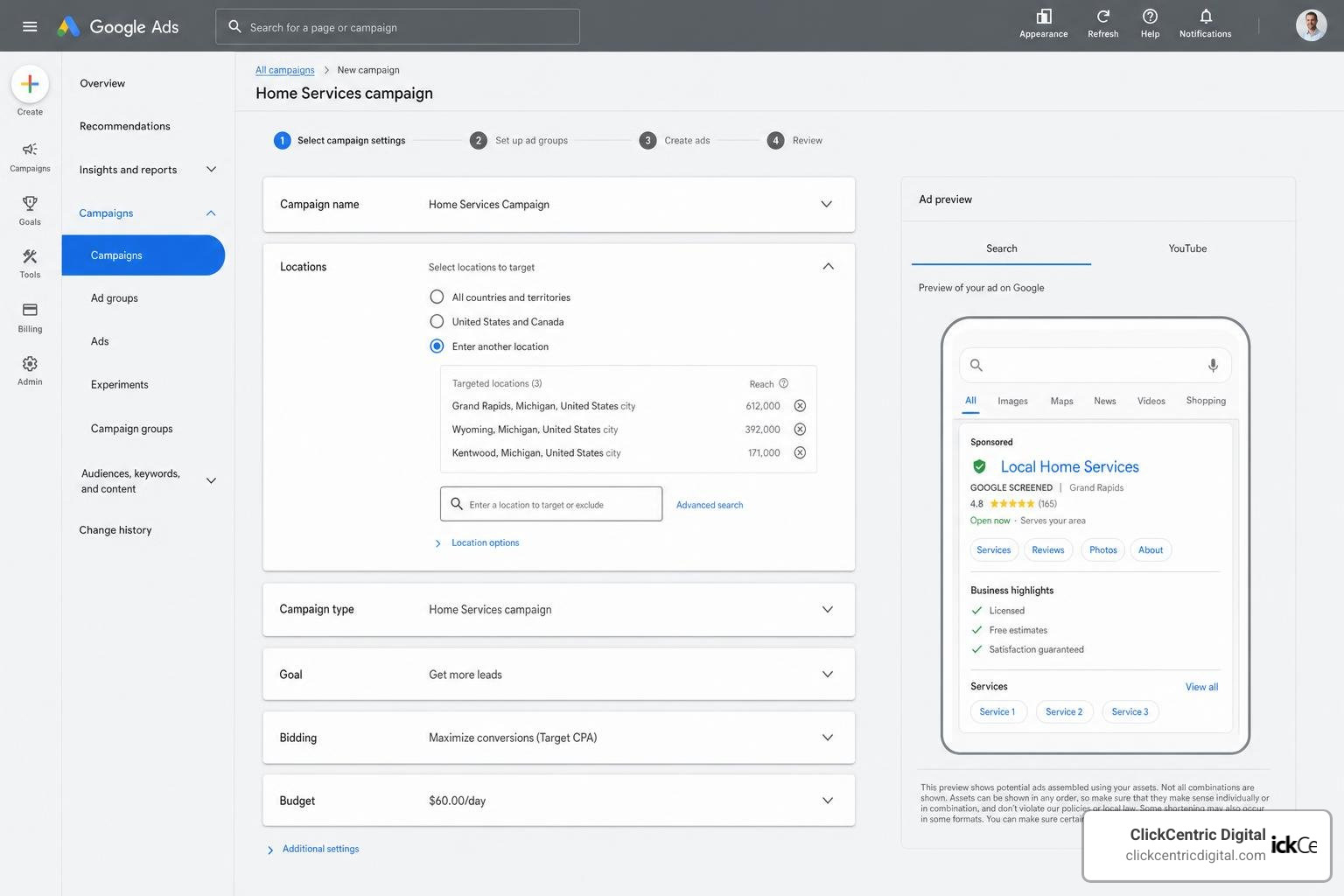Expand the Campaign name section
The height and width of the screenshot is (896, 1344).
(826, 204)
